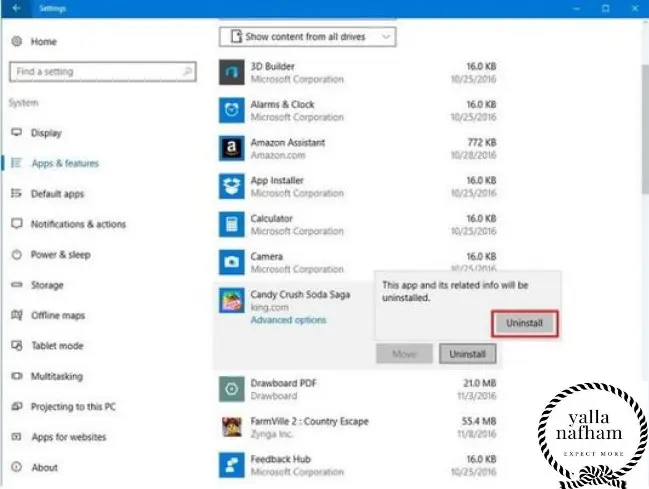
Task: Click the Apps for websites icon
Action: (17, 436)
